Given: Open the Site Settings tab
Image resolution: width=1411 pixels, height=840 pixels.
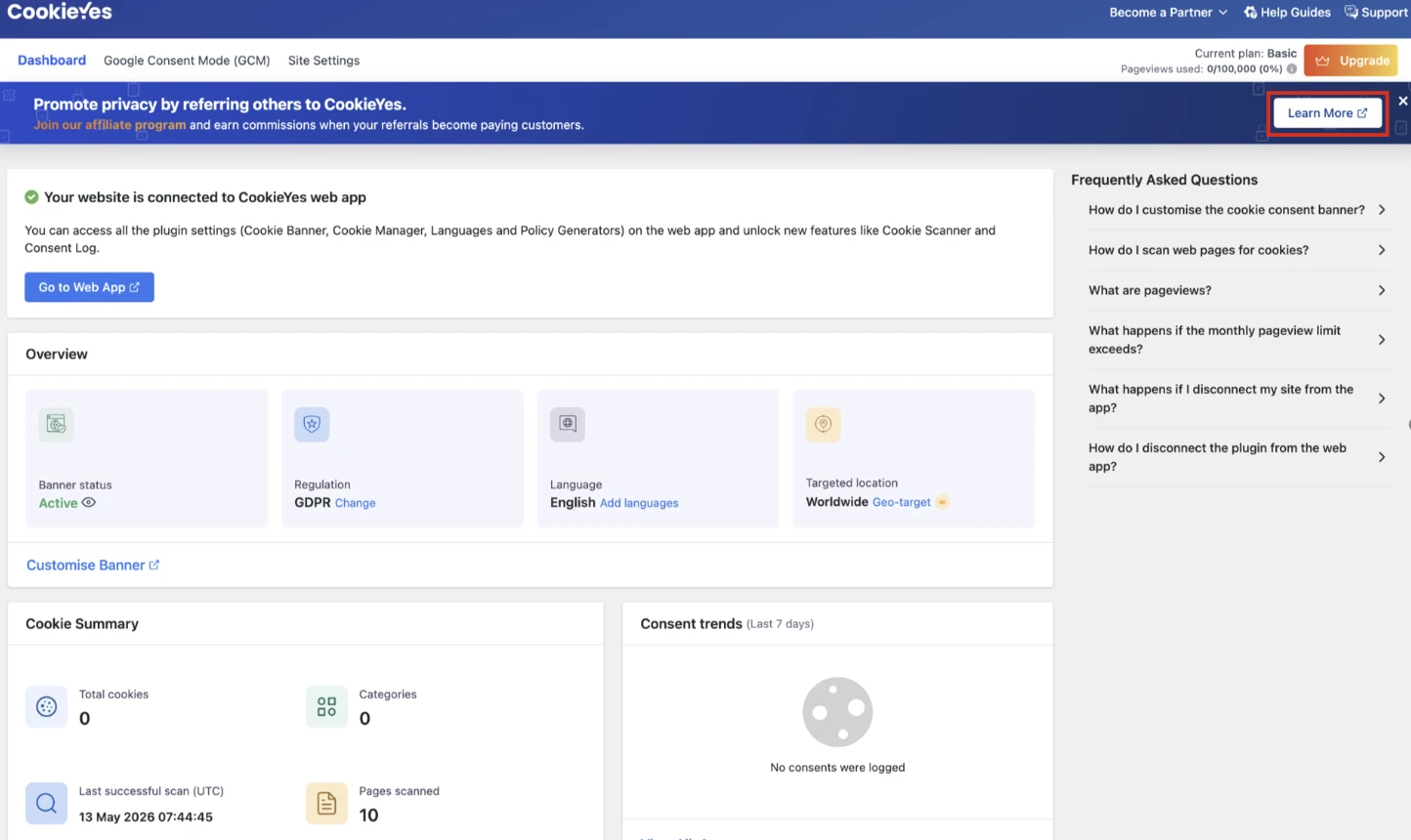Looking at the screenshot, I should coord(323,61).
